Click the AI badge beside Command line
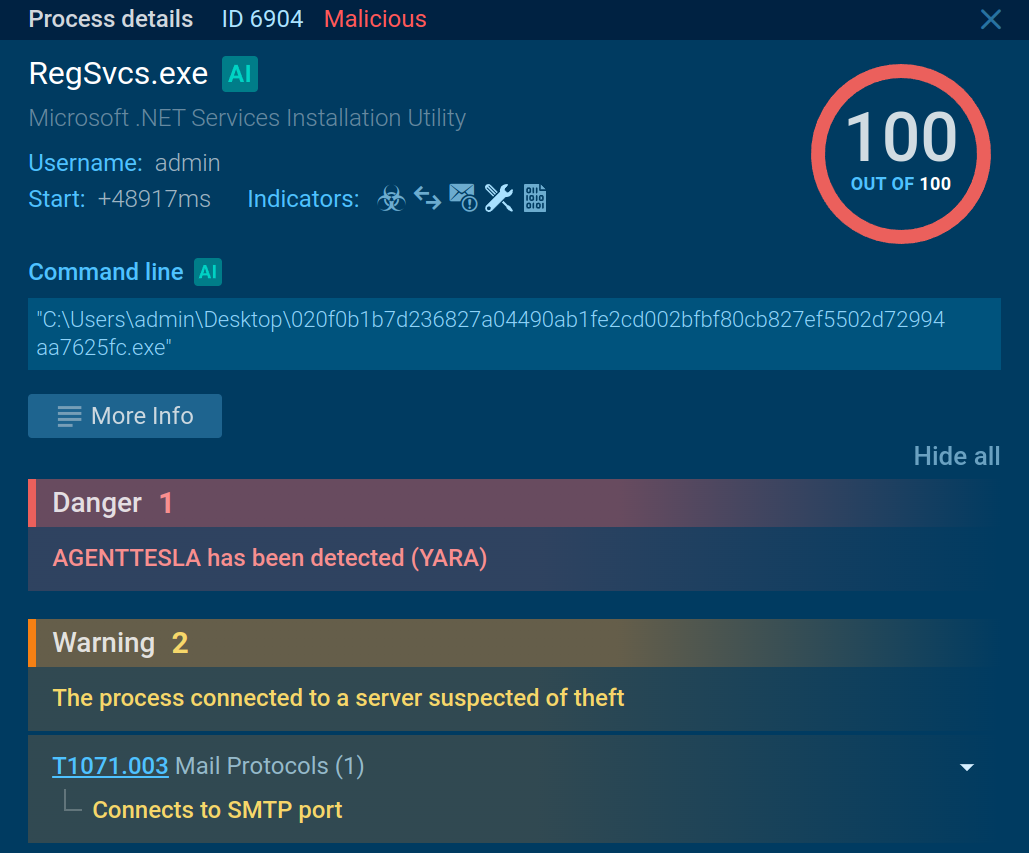The height and width of the screenshot is (853, 1029). pos(208,272)
